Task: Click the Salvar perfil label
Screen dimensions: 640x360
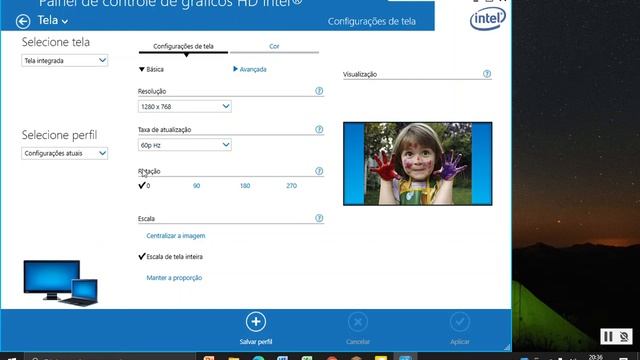Action: (x=256, y=342)
